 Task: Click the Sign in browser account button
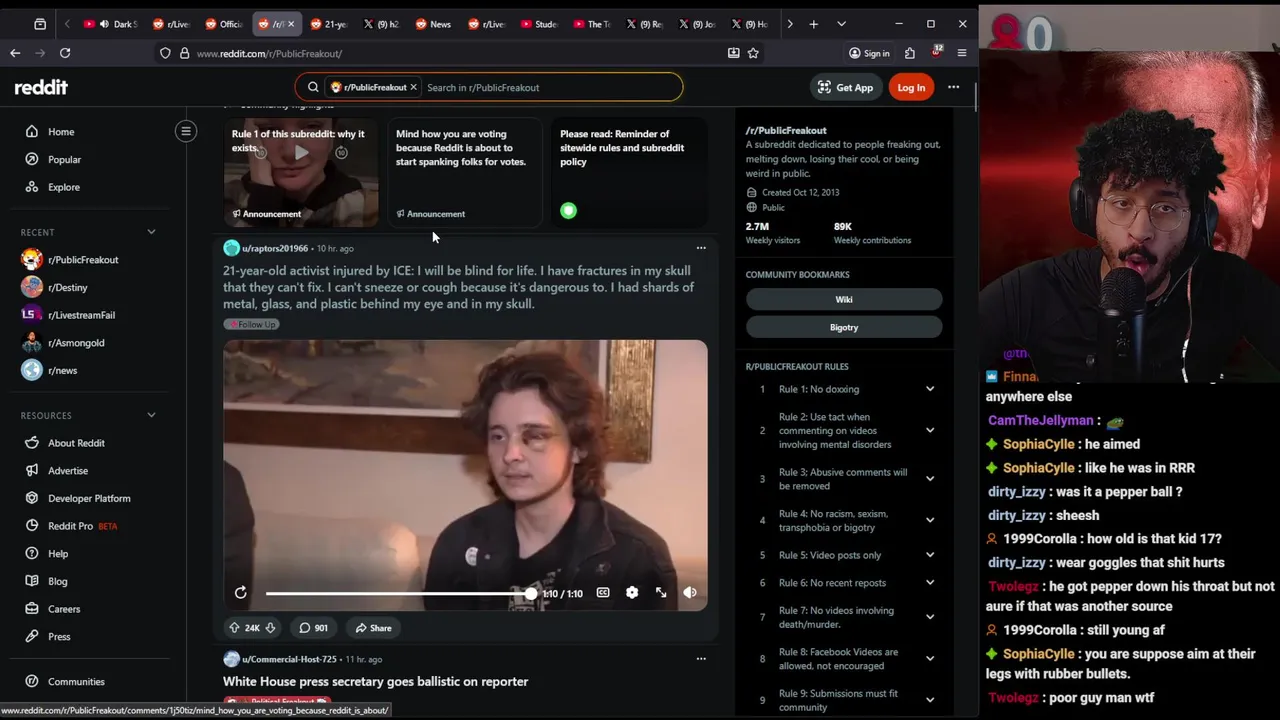pos(869,53)
